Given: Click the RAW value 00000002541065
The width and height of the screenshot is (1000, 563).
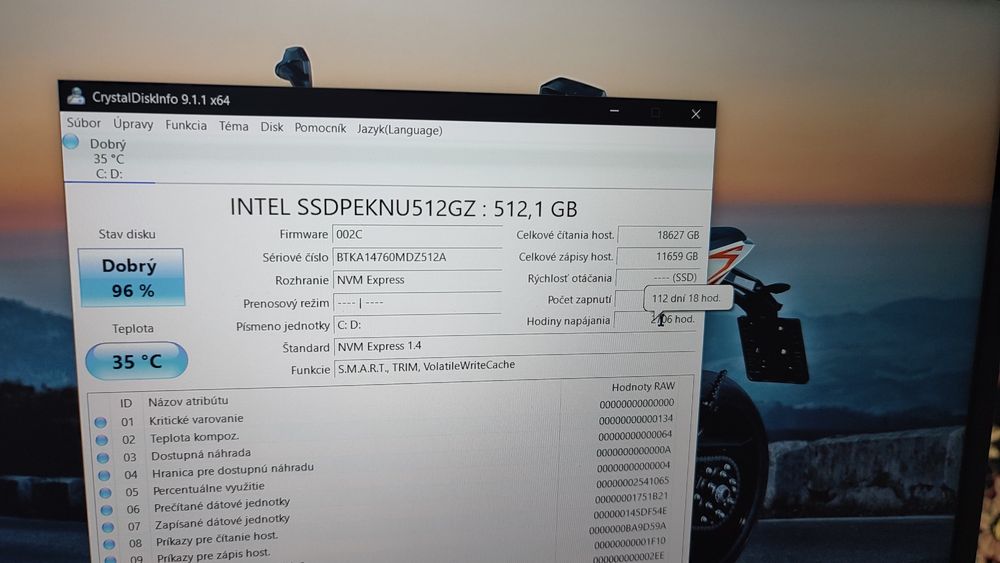Looking at the screenshot, I should pos(632,482).
